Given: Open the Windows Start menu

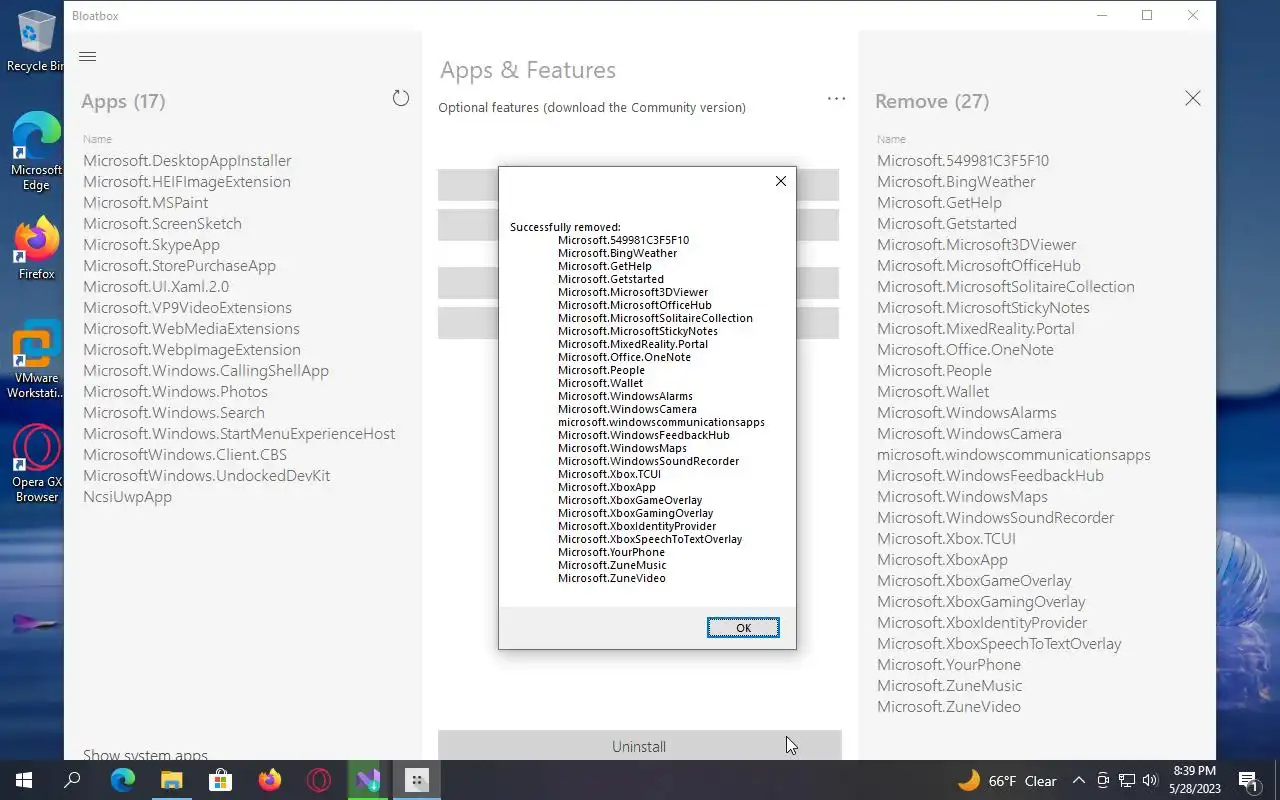Looking at the screenshot, I should click(x=24, y=780).
